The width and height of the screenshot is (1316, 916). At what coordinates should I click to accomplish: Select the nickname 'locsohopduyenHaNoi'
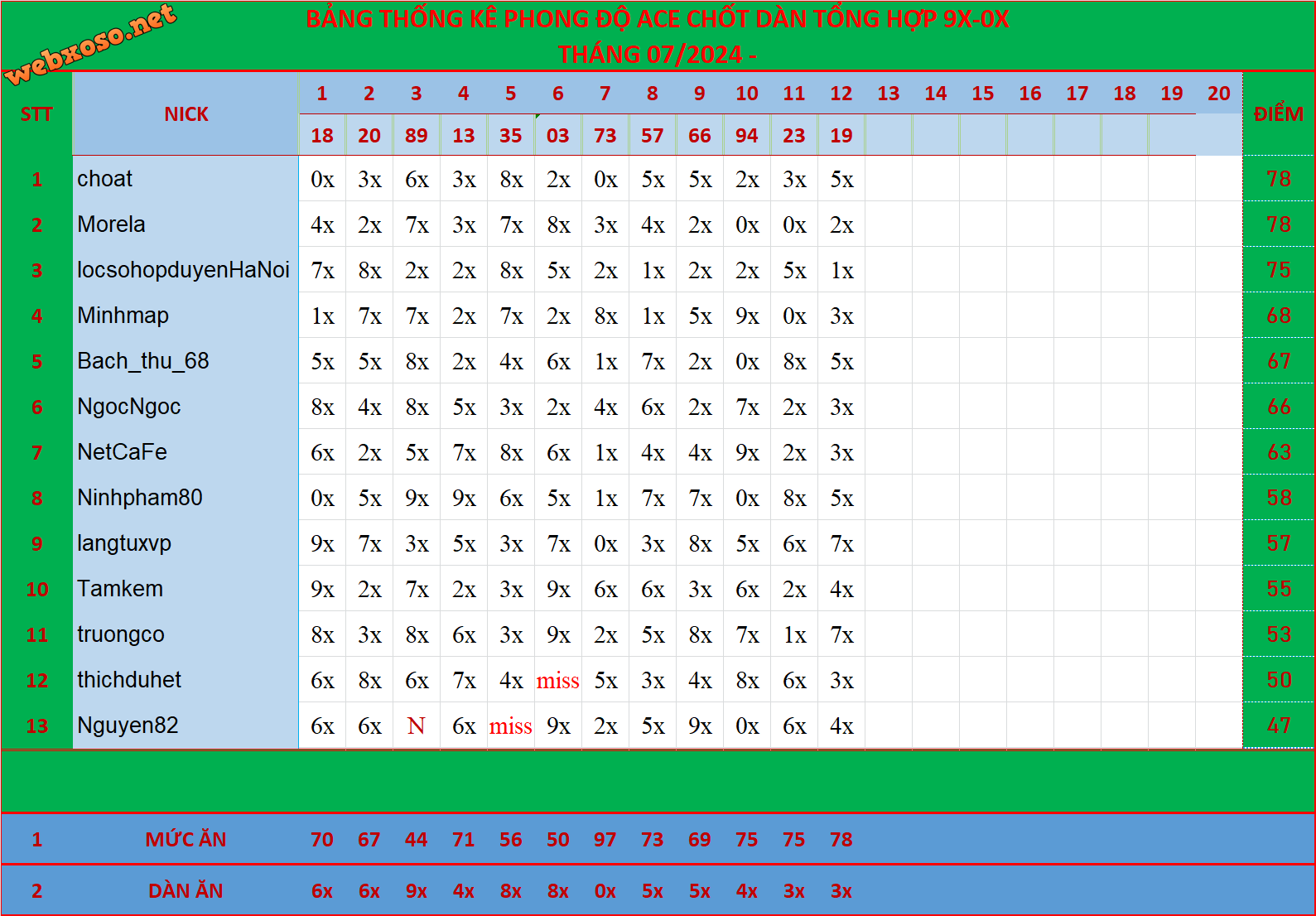(183, 270)
